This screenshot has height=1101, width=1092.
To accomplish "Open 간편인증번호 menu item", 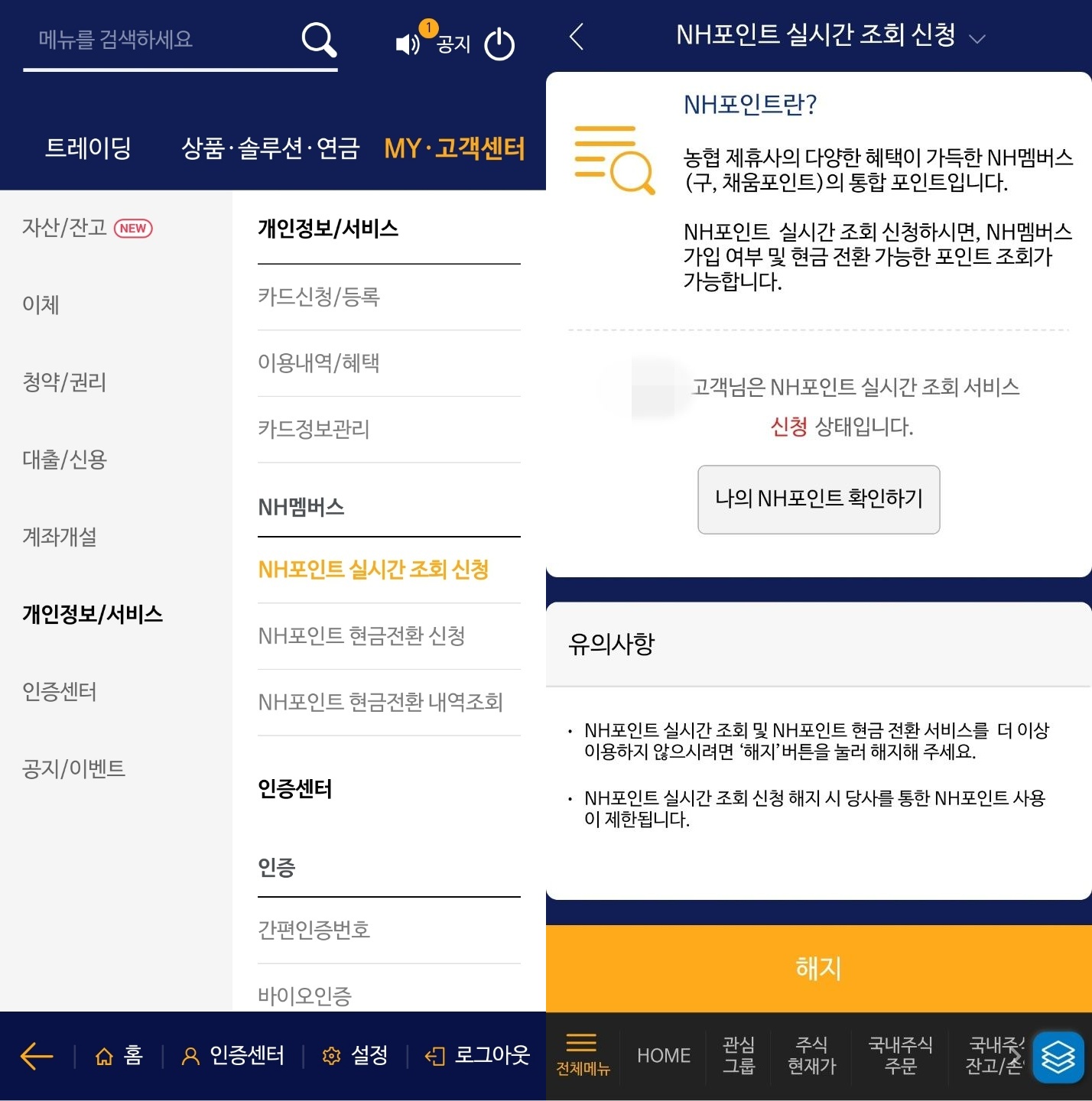I will [389, 930].
